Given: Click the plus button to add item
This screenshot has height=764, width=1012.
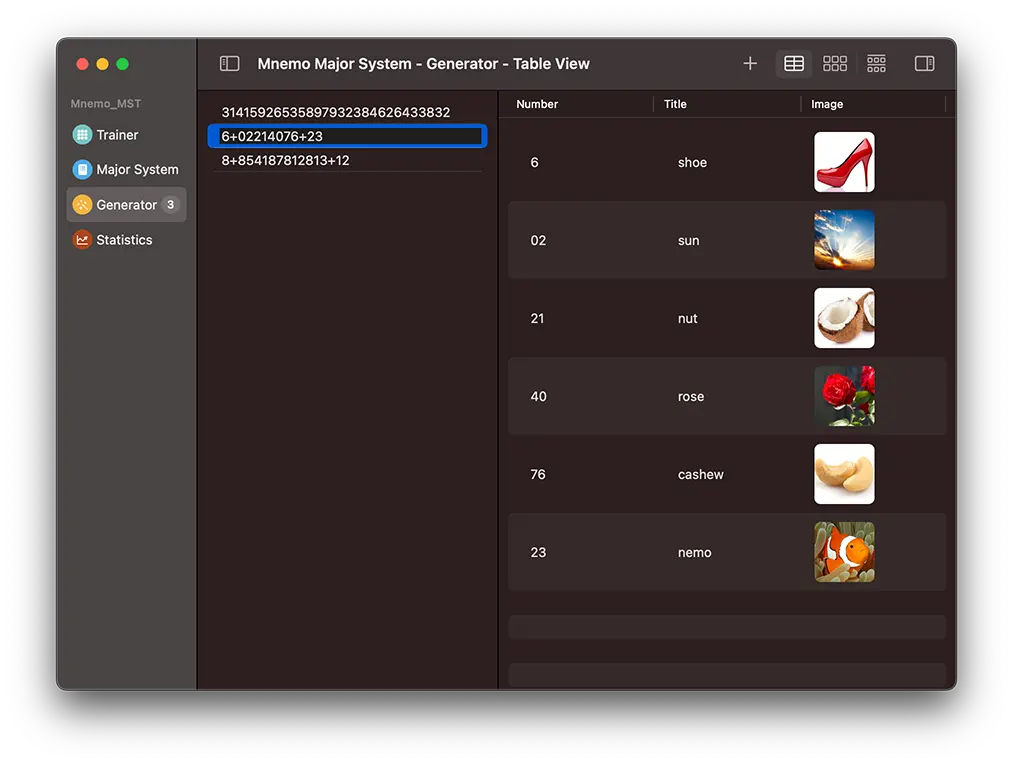Looking at the screenshot, I should [749, 62].
